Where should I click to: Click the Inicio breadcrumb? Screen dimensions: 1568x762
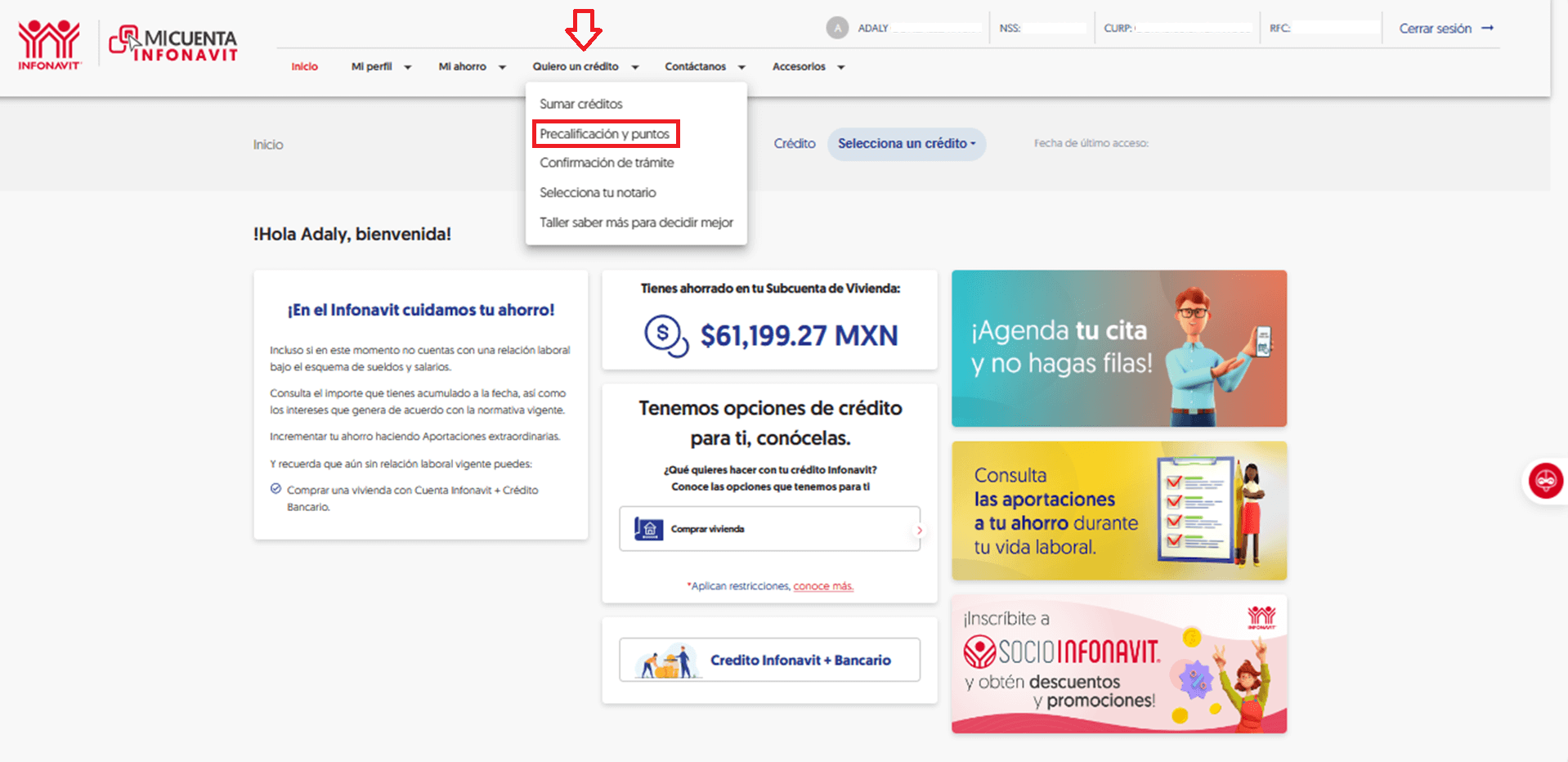pyautogui.click(x=268, y=145)
